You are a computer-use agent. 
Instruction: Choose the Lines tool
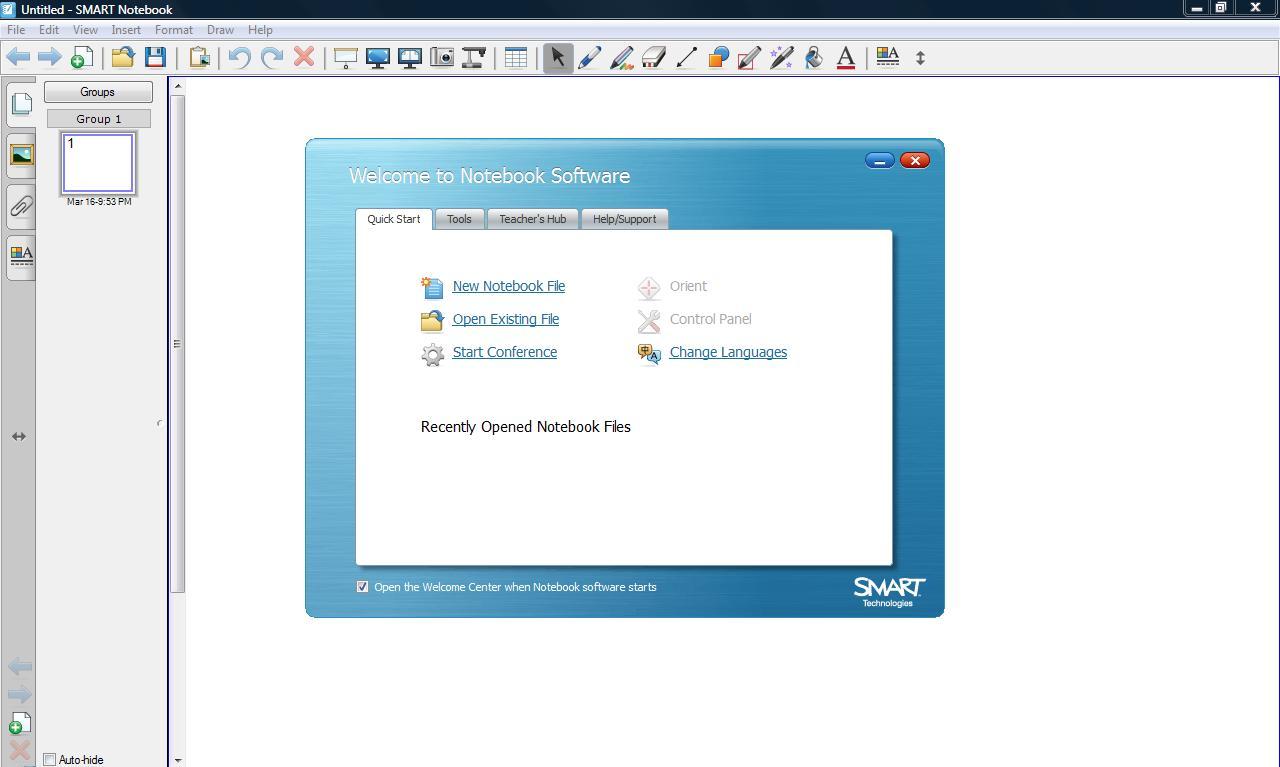pos(686,57)
